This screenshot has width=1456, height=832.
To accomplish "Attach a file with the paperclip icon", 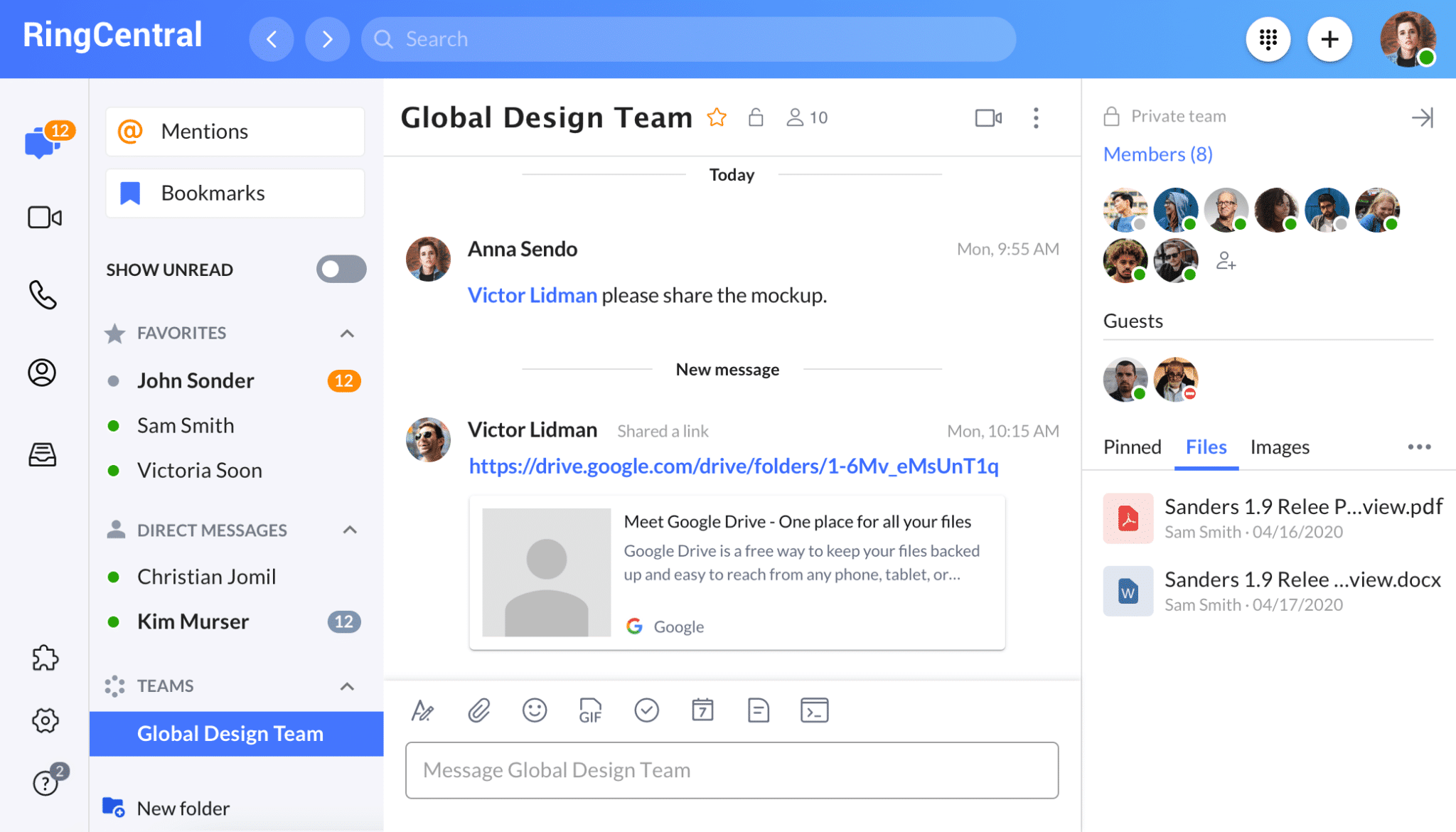I will click(x=479, y=710).
